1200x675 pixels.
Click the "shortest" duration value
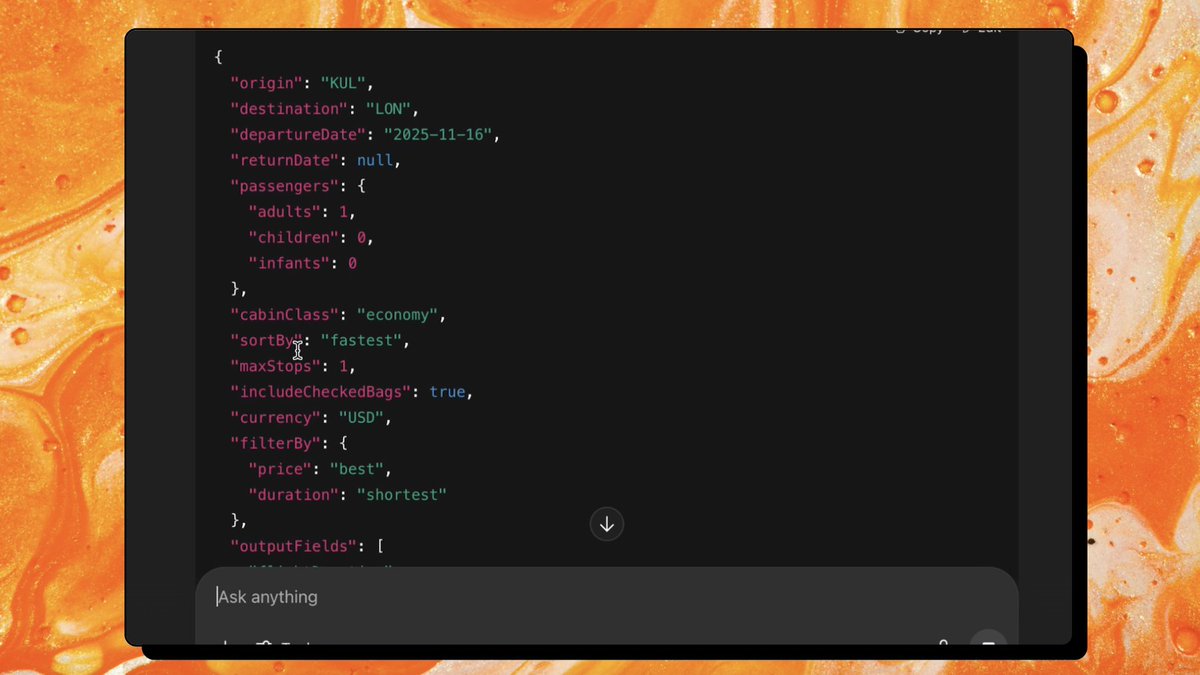pyautogui.click(x=401, y=495)
